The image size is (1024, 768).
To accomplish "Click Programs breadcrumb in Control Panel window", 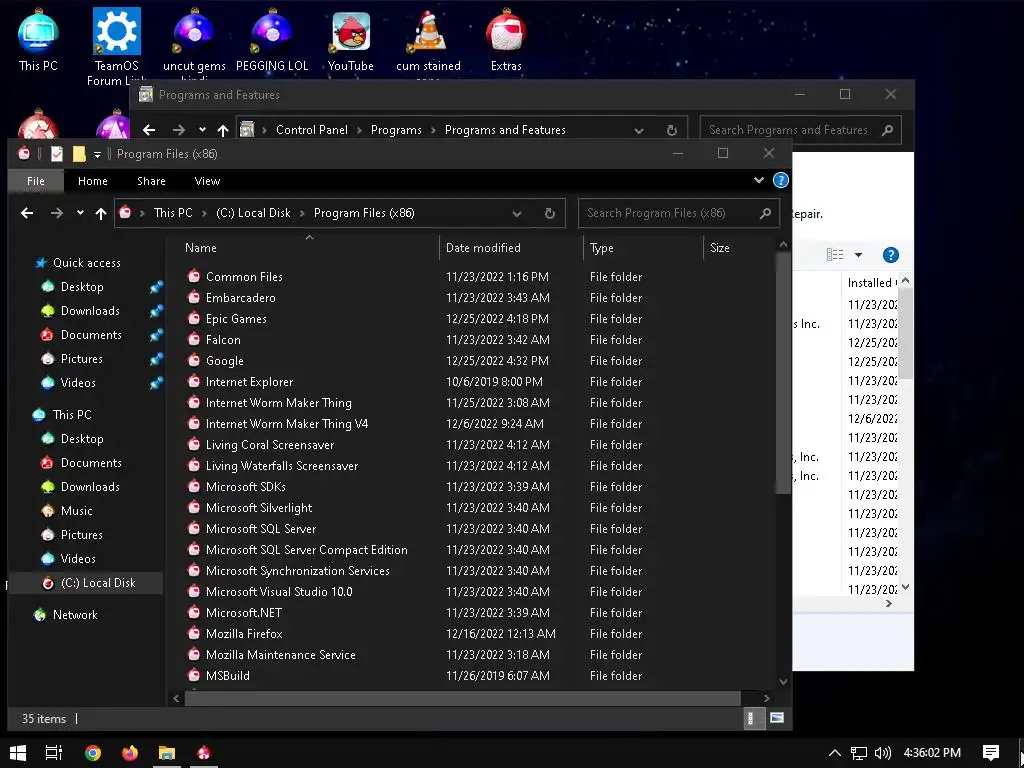I will click(x=396, y=130).
